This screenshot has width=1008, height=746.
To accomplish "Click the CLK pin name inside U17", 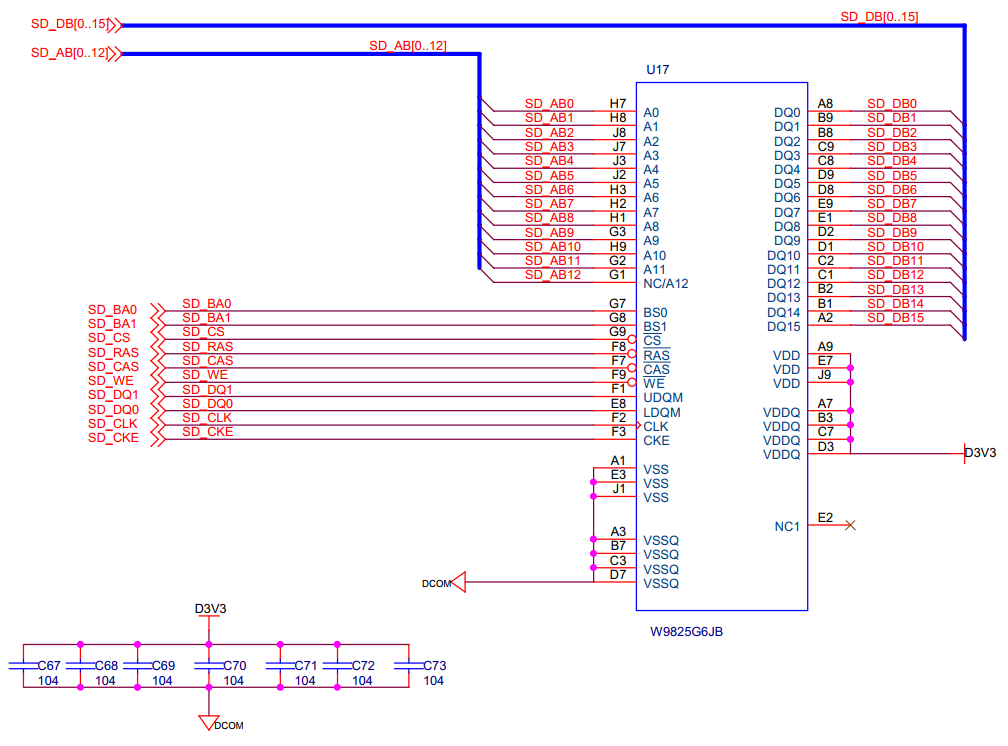I will pos(656,426).
